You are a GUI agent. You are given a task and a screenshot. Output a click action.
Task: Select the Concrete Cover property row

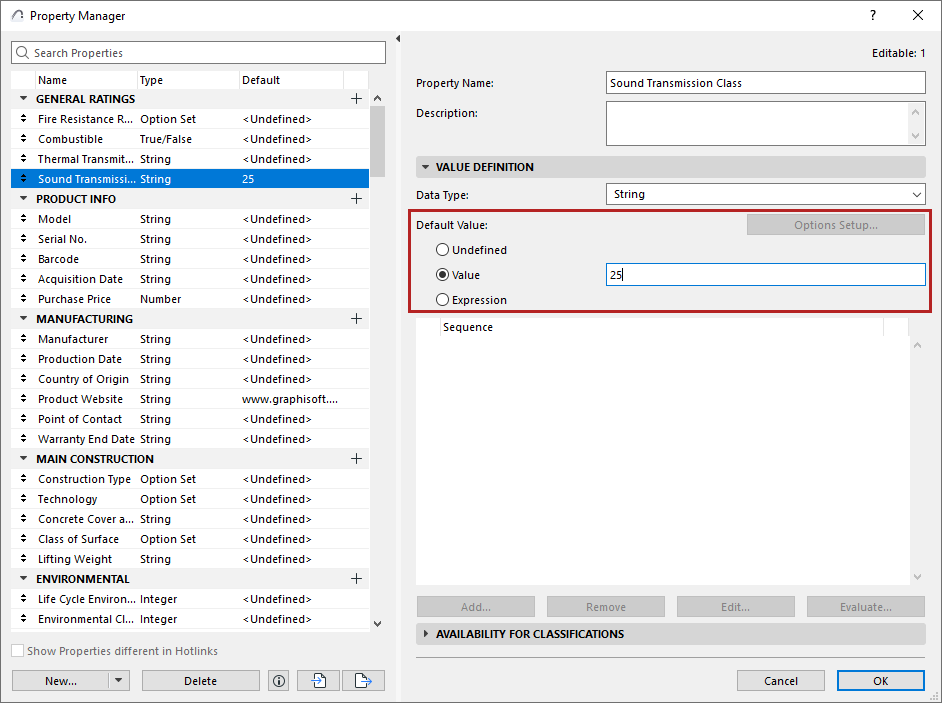190,519
